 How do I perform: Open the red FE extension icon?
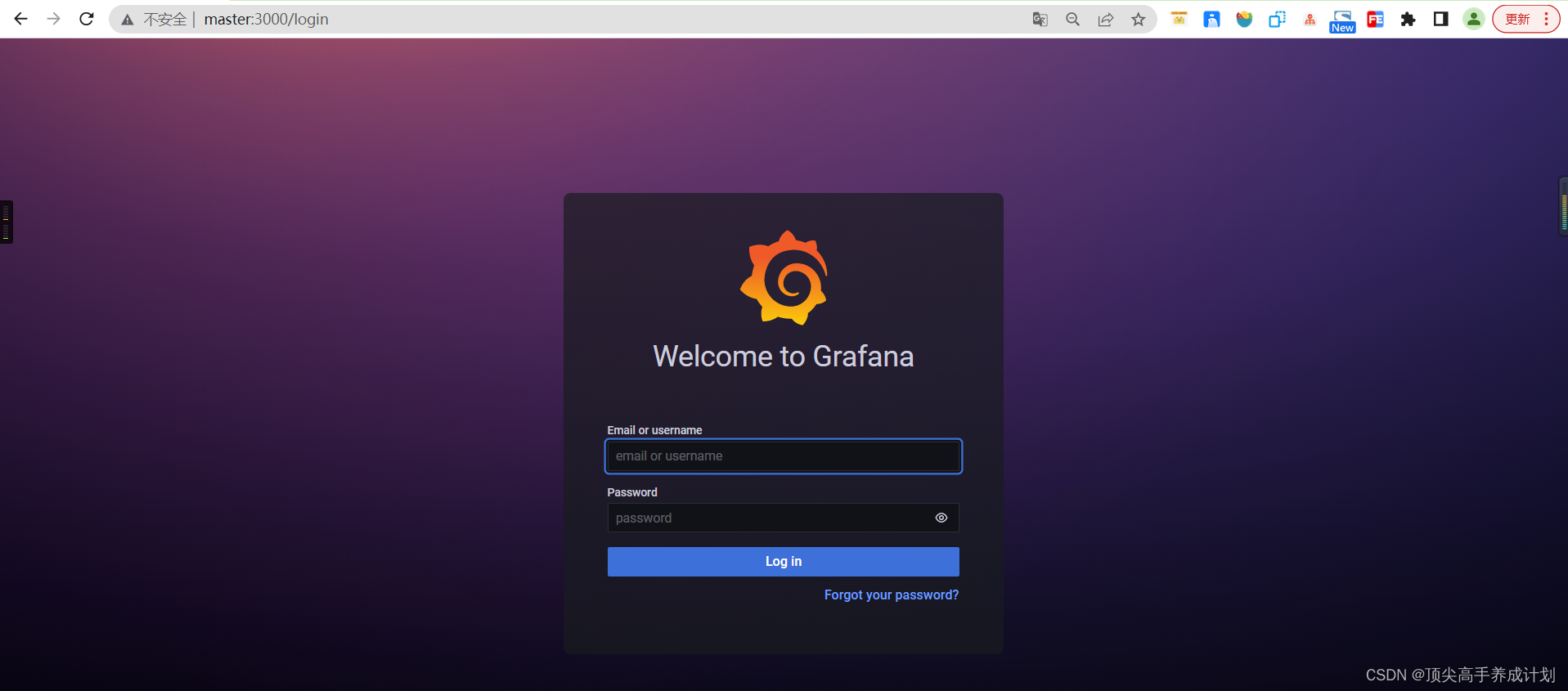pos(1375,20)
